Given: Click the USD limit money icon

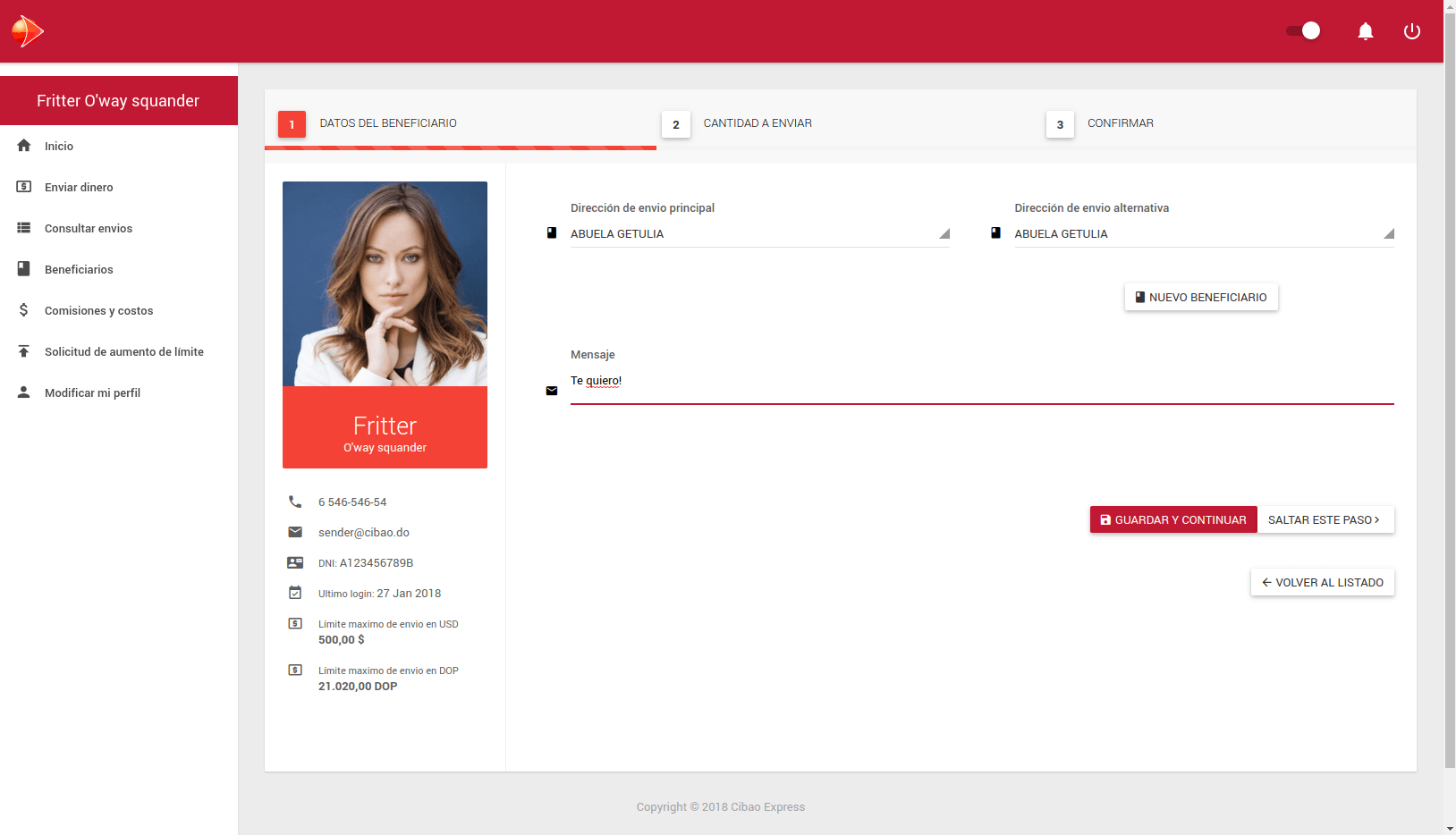Looking at the screenshot, I should pyautogui.click(x=295, y=623).
